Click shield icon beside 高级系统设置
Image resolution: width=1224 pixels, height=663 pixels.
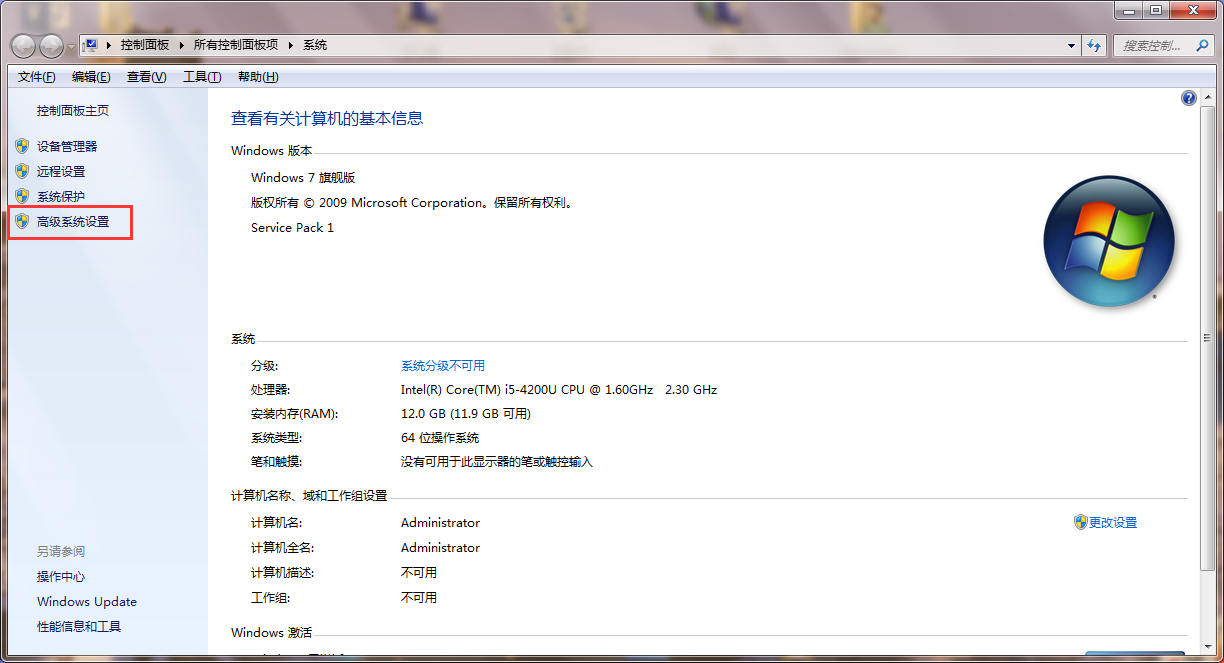pos(22,221)
